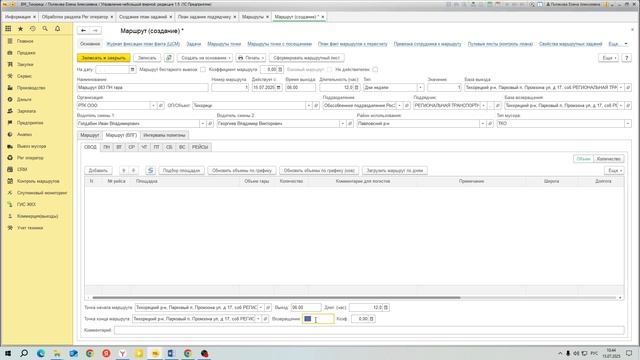Toggle Маршрут бестарного вывоза checkbox

coord(203,70)
